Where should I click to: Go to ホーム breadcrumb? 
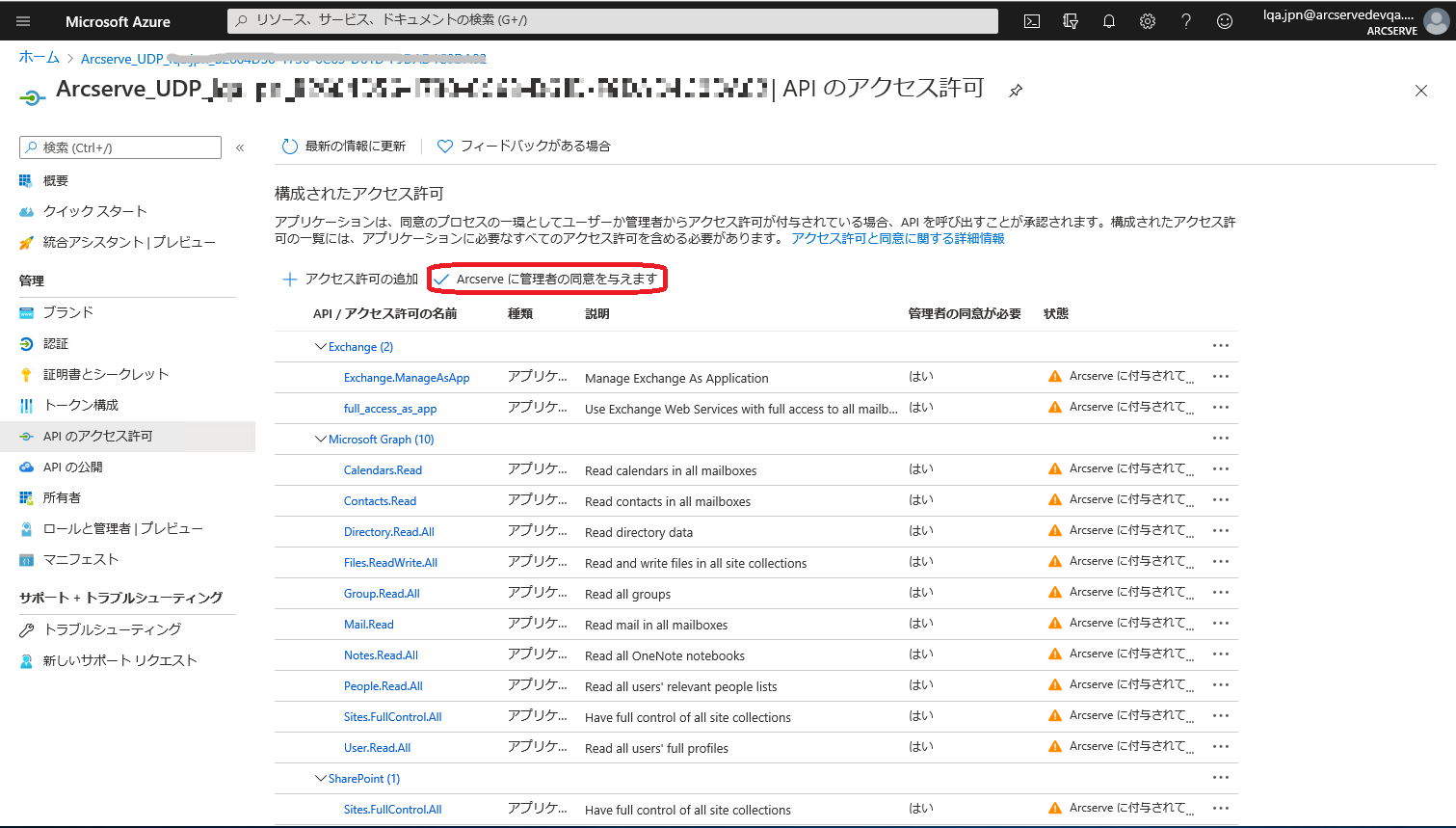tap(39, 58)
